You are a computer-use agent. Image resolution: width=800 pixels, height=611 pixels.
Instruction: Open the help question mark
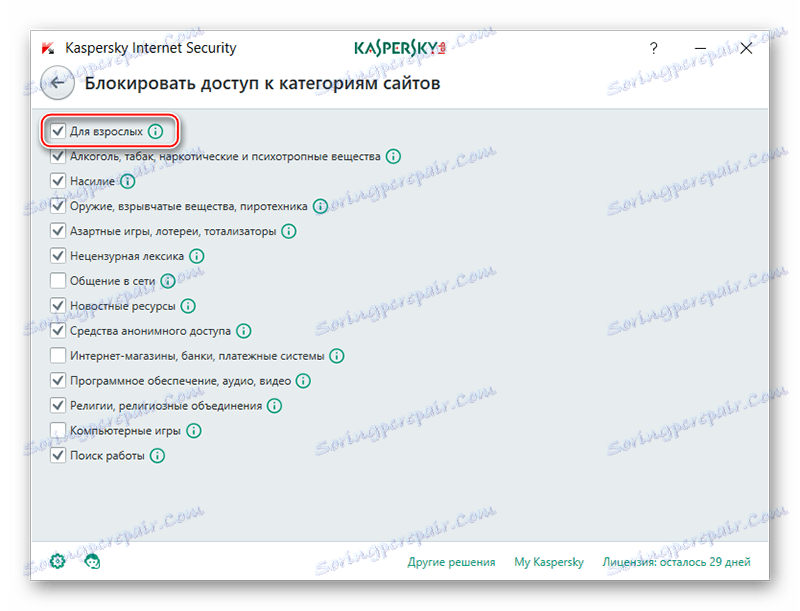654,48
